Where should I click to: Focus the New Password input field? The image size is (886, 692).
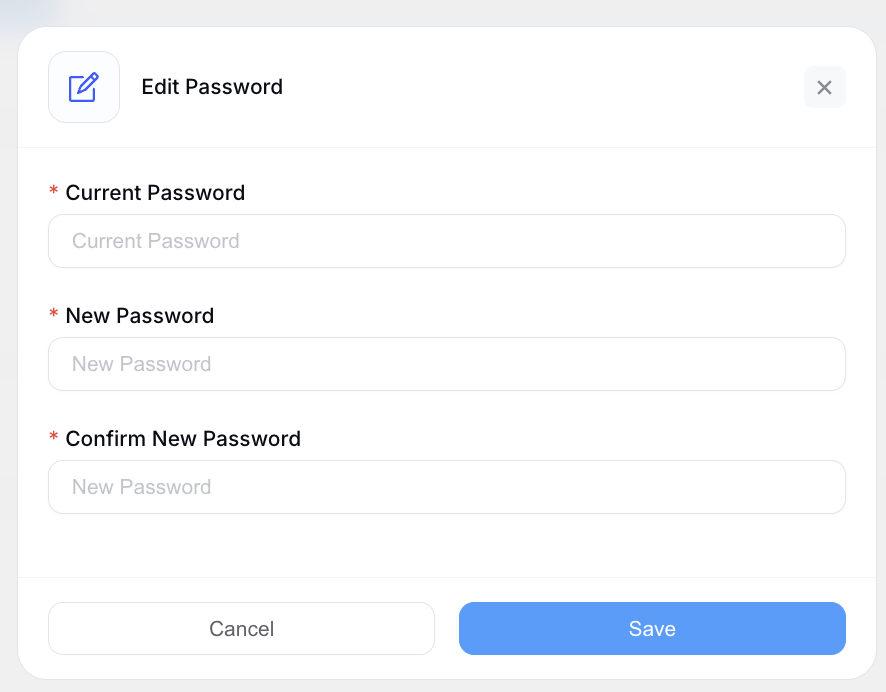tap(447, 364)
